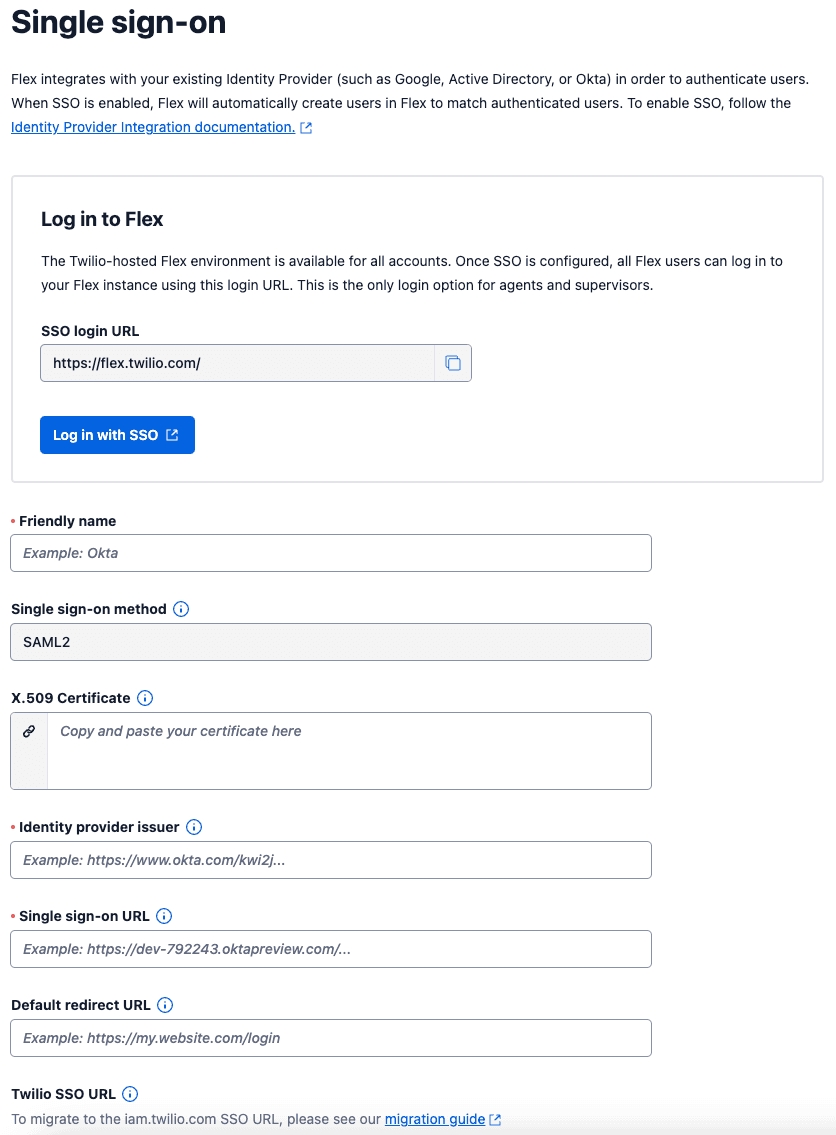Click the external link icon beside migration guide
Screen dimensions: 836x1135
(493, 1119)
